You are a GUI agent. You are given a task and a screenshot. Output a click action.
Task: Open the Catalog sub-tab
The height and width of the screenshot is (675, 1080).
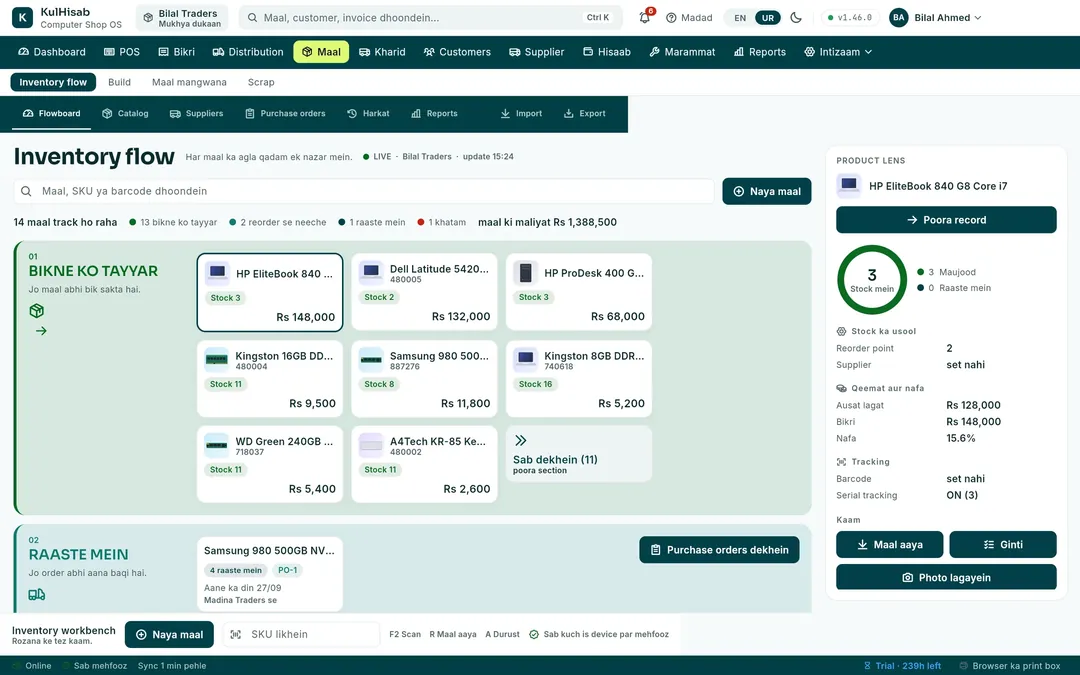pyautogui.click(x=125, y=114)
